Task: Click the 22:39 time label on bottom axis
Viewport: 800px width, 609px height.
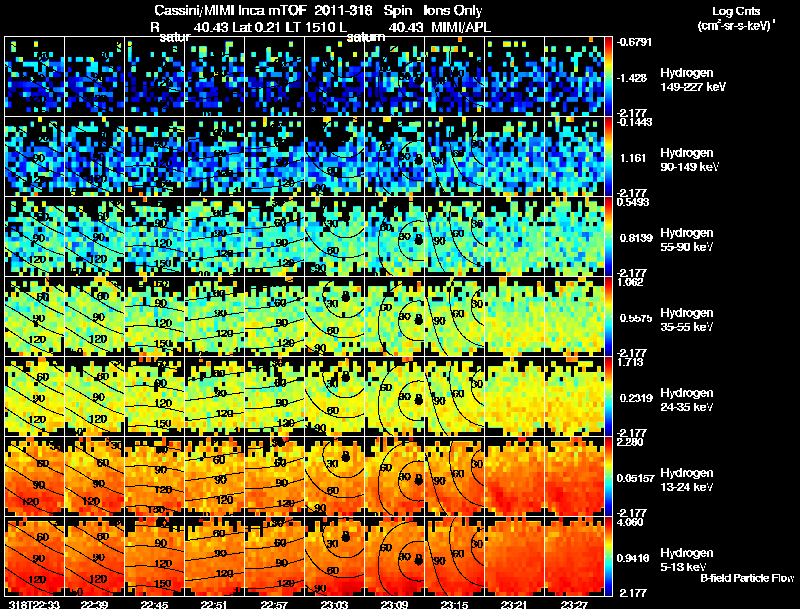Action: point(95,603)
